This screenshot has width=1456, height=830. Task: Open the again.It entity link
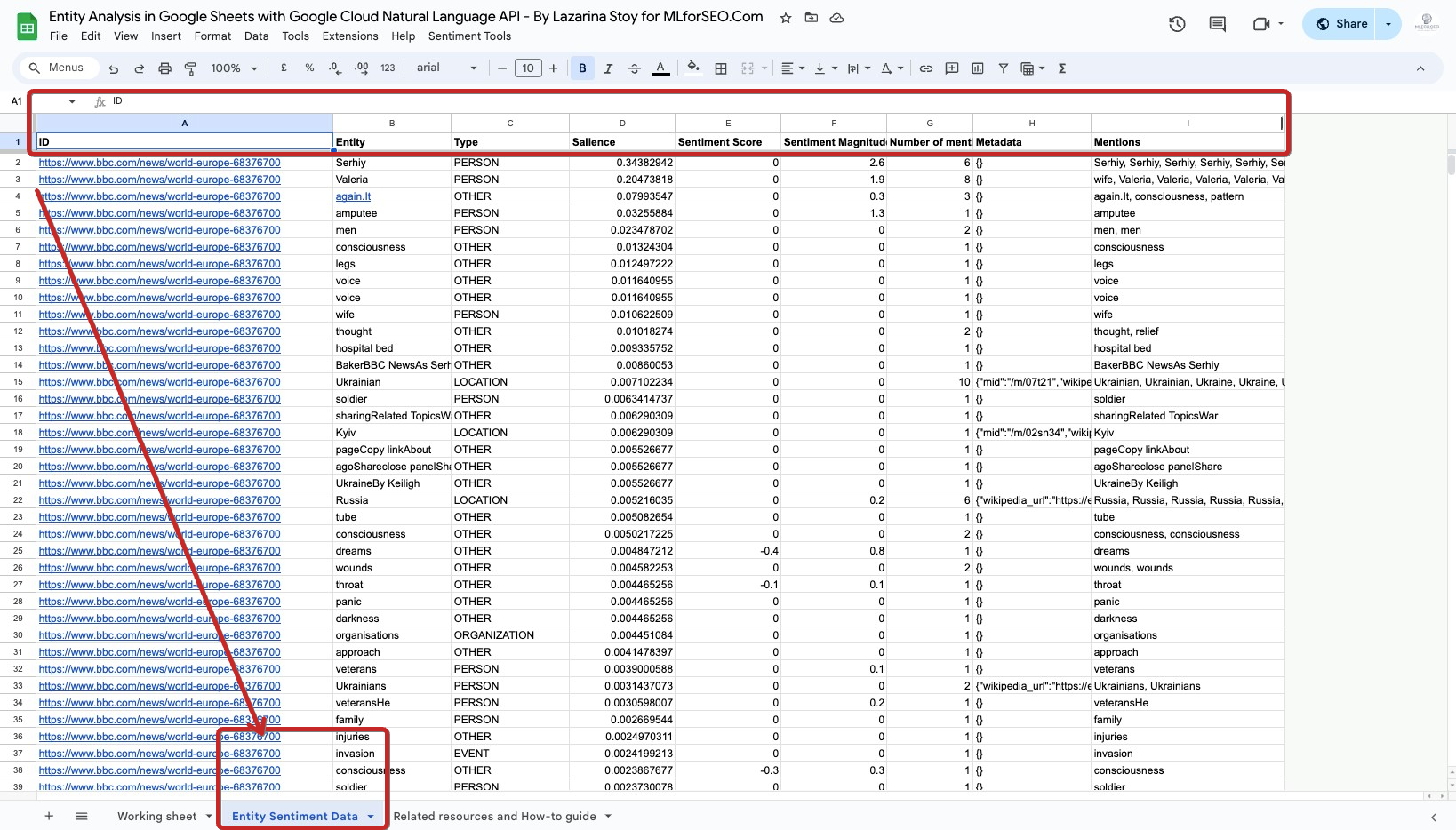pos(353,196)
